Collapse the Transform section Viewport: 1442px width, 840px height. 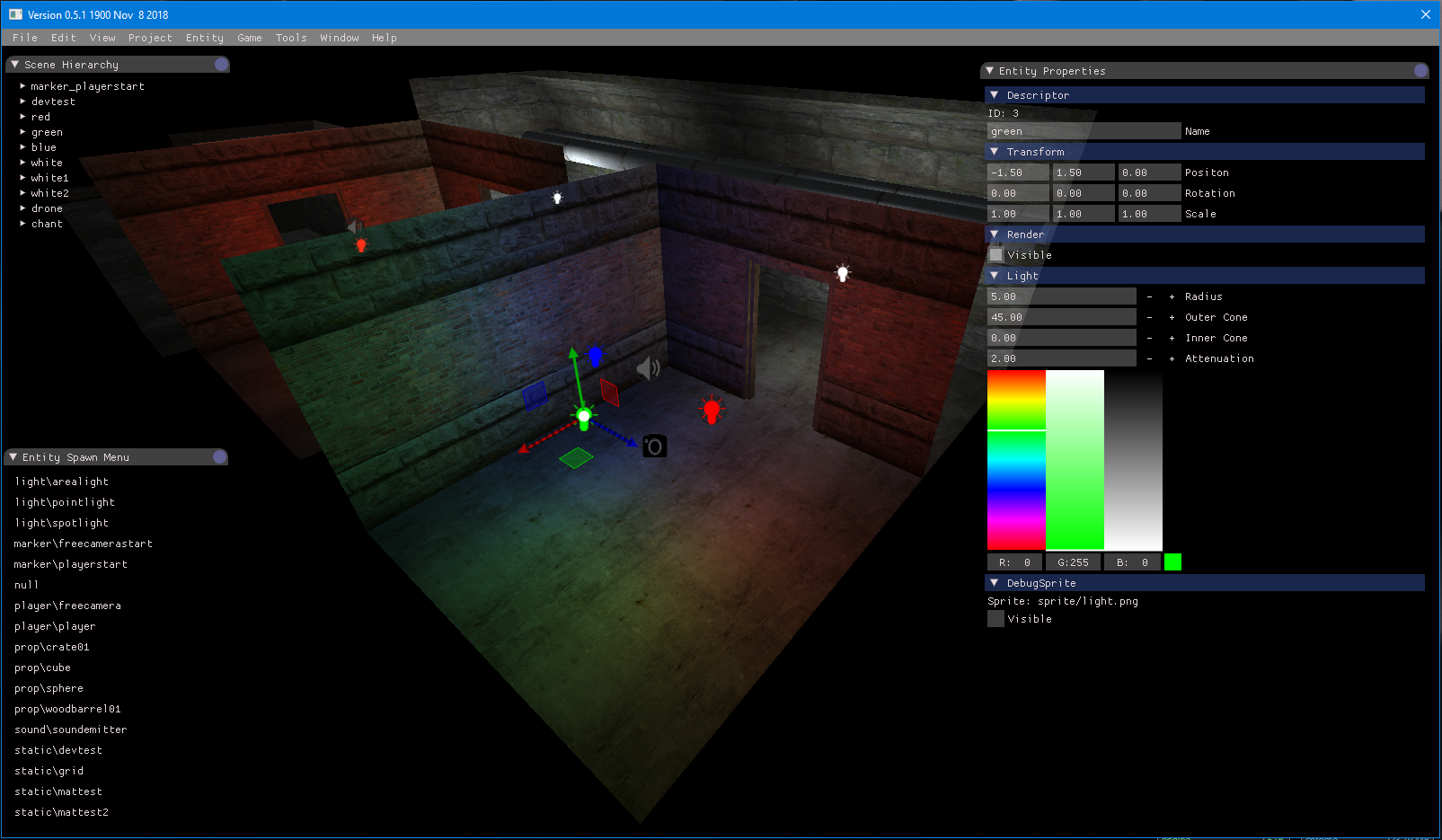994,152
